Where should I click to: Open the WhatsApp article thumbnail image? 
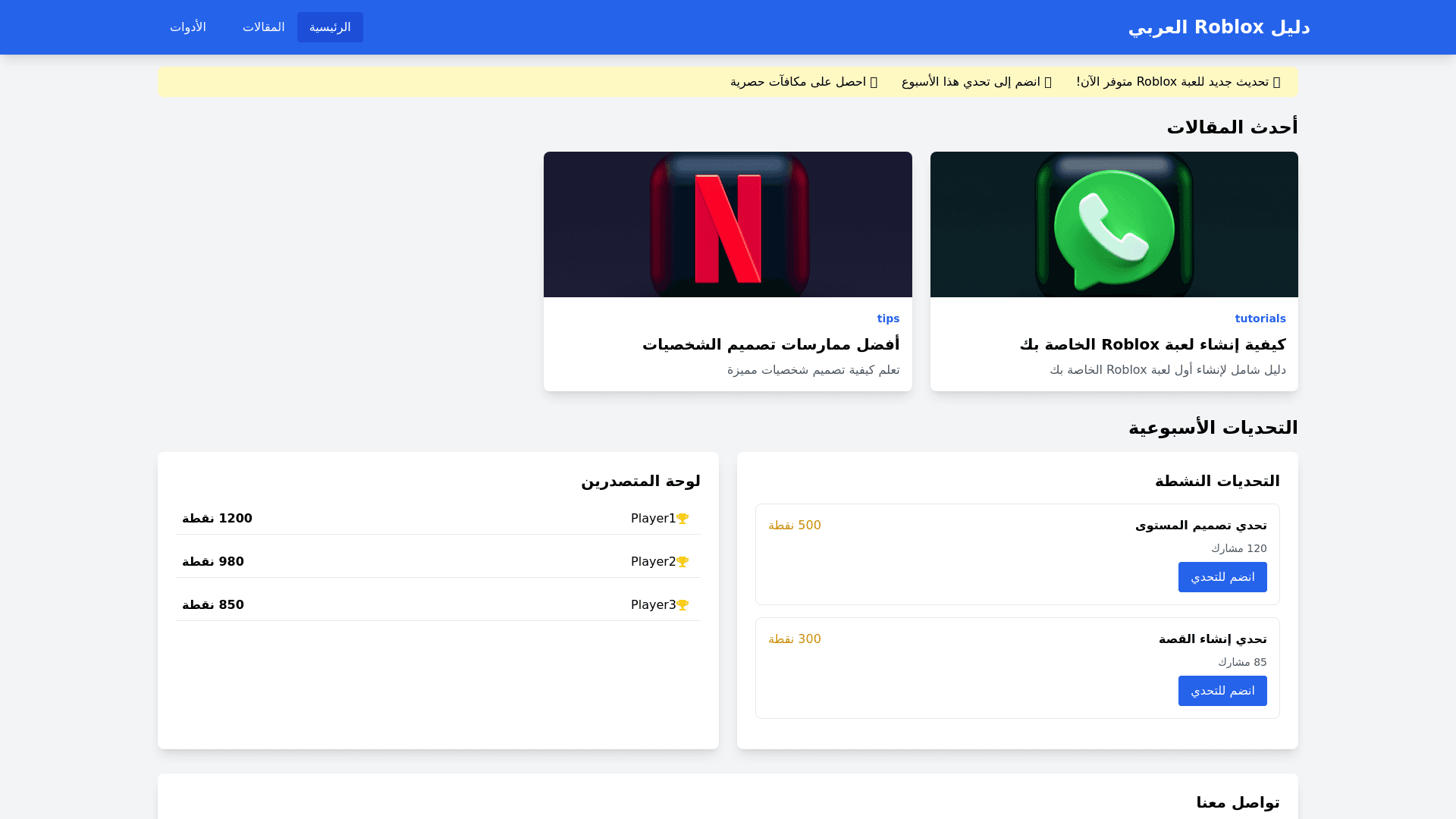(x=1113, y=224)
